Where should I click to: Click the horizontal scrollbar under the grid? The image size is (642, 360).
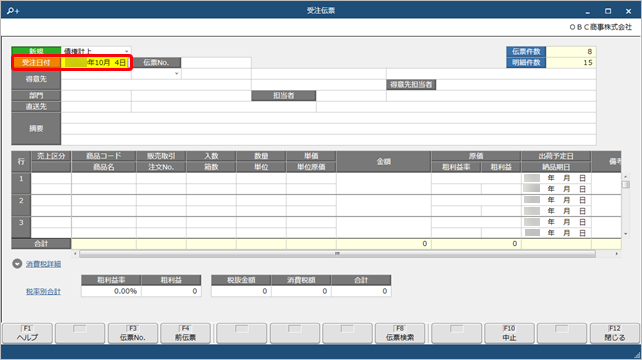[337, 254]
